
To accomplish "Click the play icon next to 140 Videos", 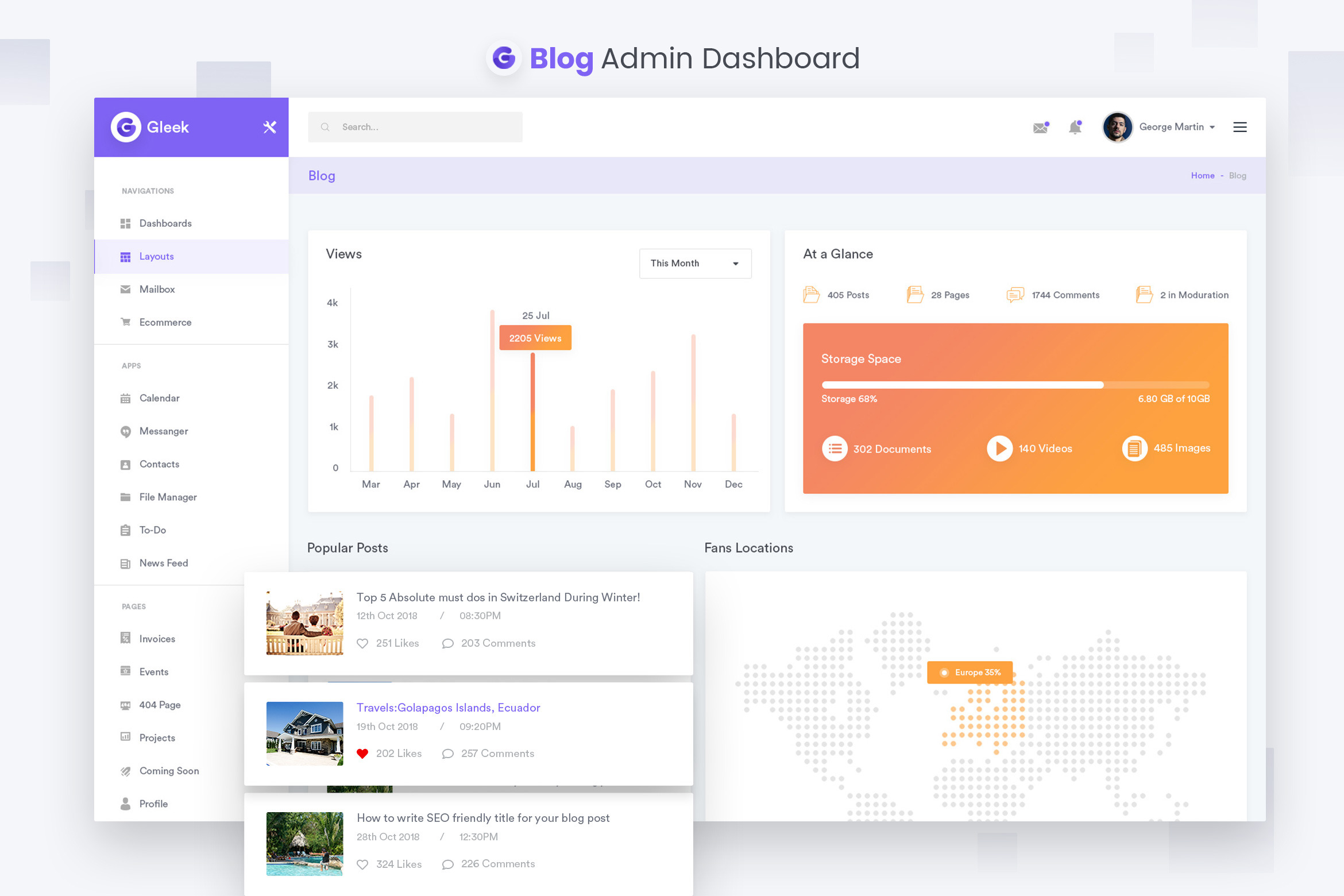I will 999,449.
